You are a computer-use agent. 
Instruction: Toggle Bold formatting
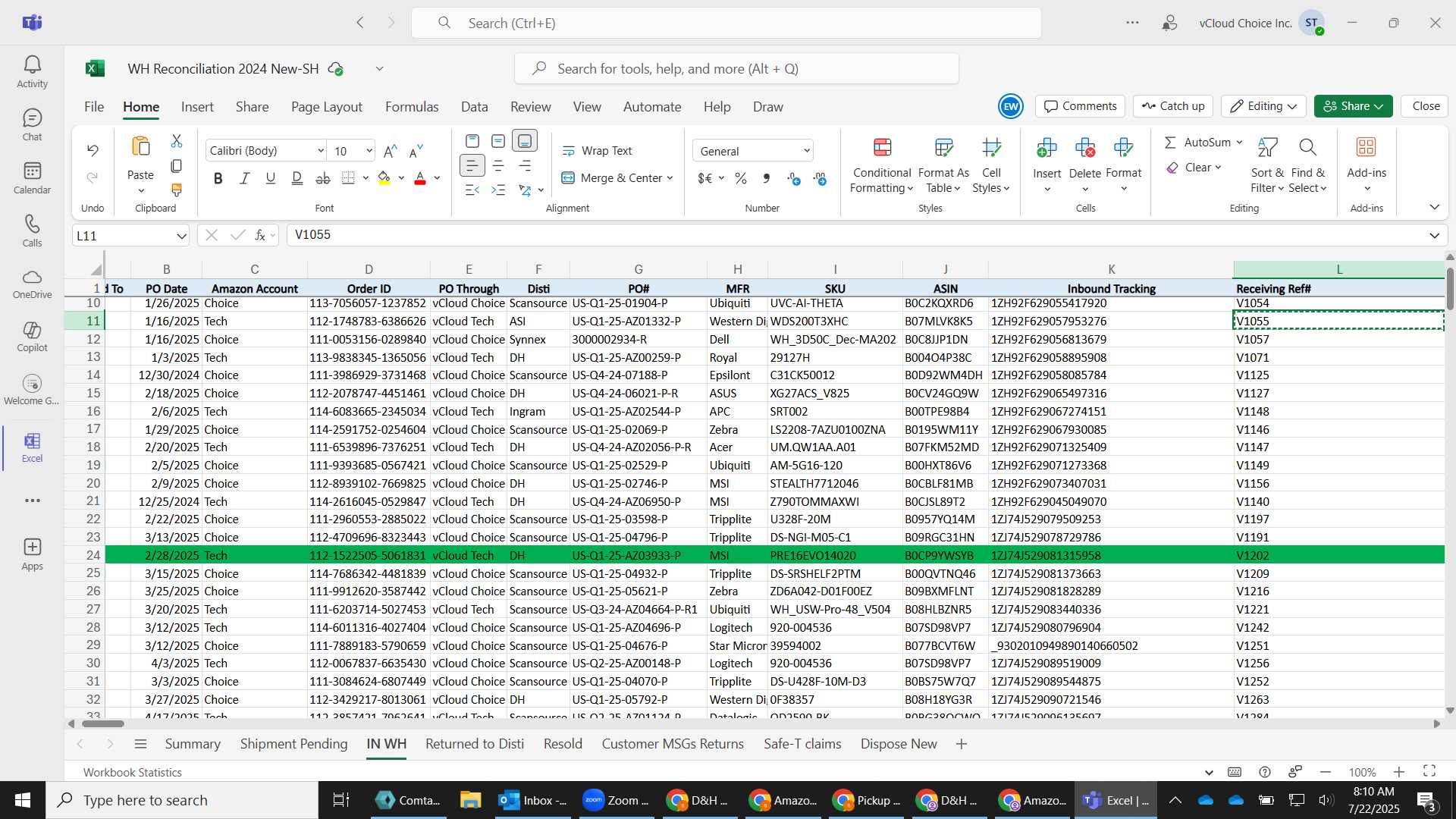click(218, 178)
